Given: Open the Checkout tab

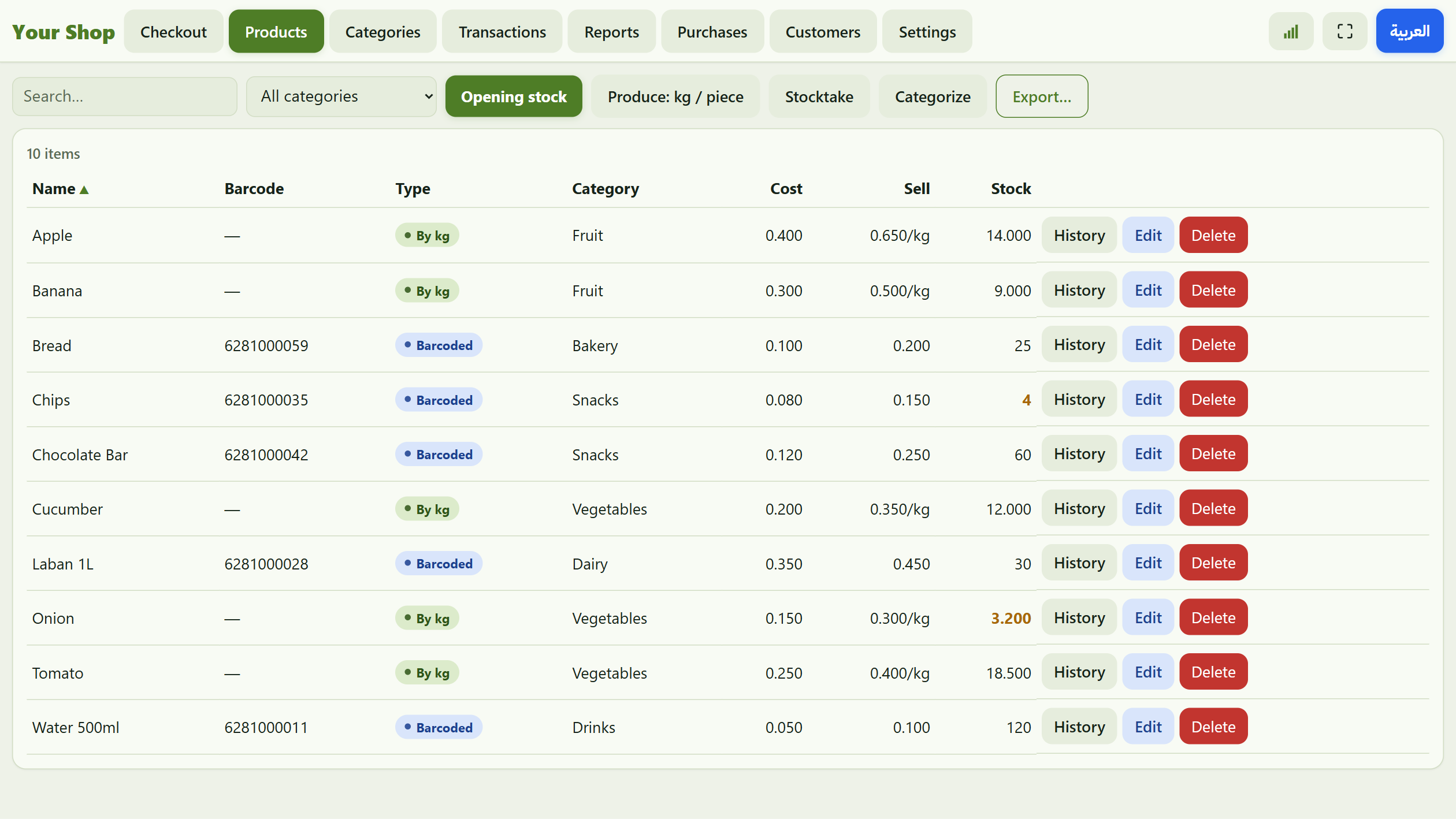Looking at the screenshot, I should tap(173, 32).
